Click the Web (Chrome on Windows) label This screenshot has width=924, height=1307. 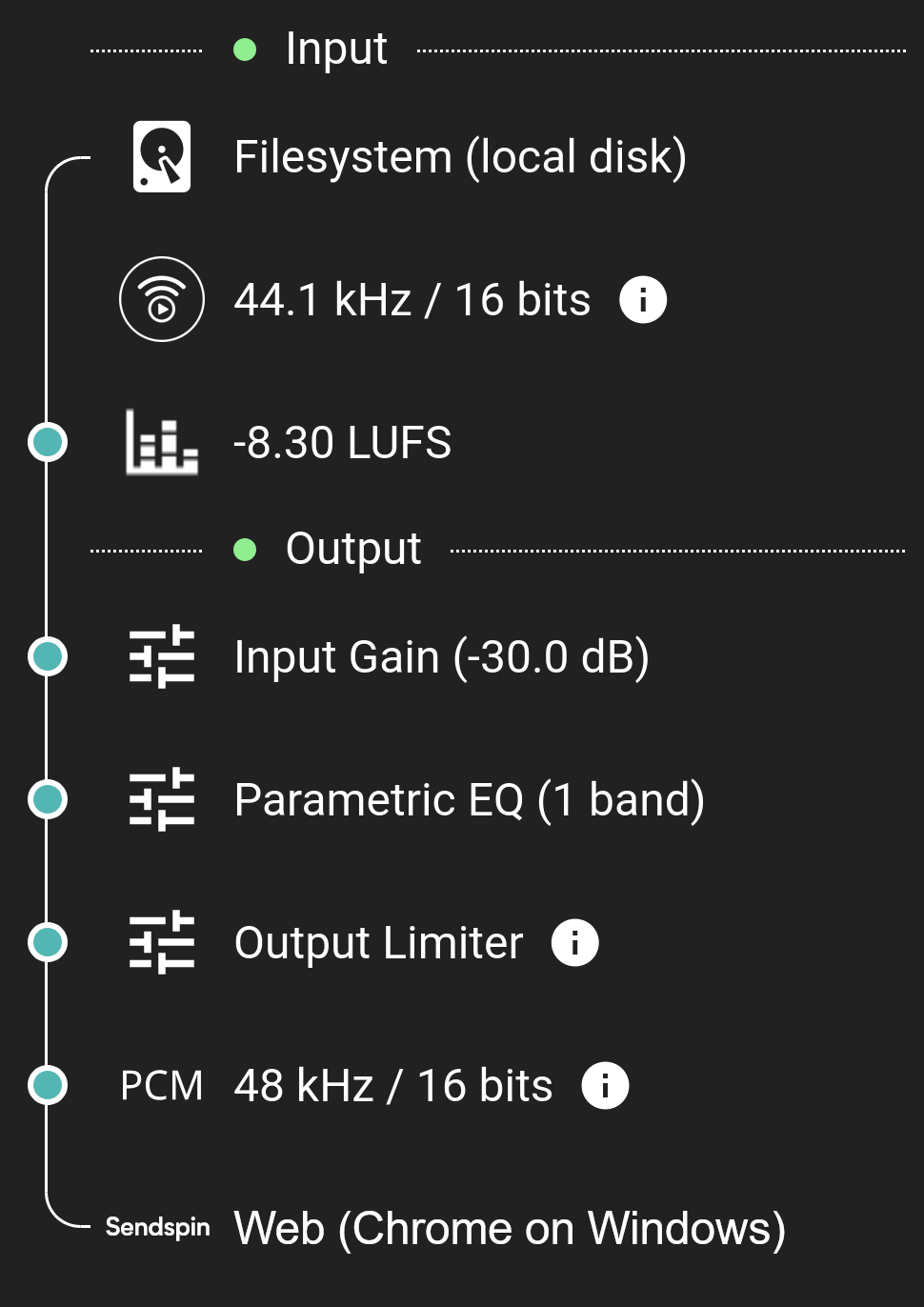coord(510,1228)
